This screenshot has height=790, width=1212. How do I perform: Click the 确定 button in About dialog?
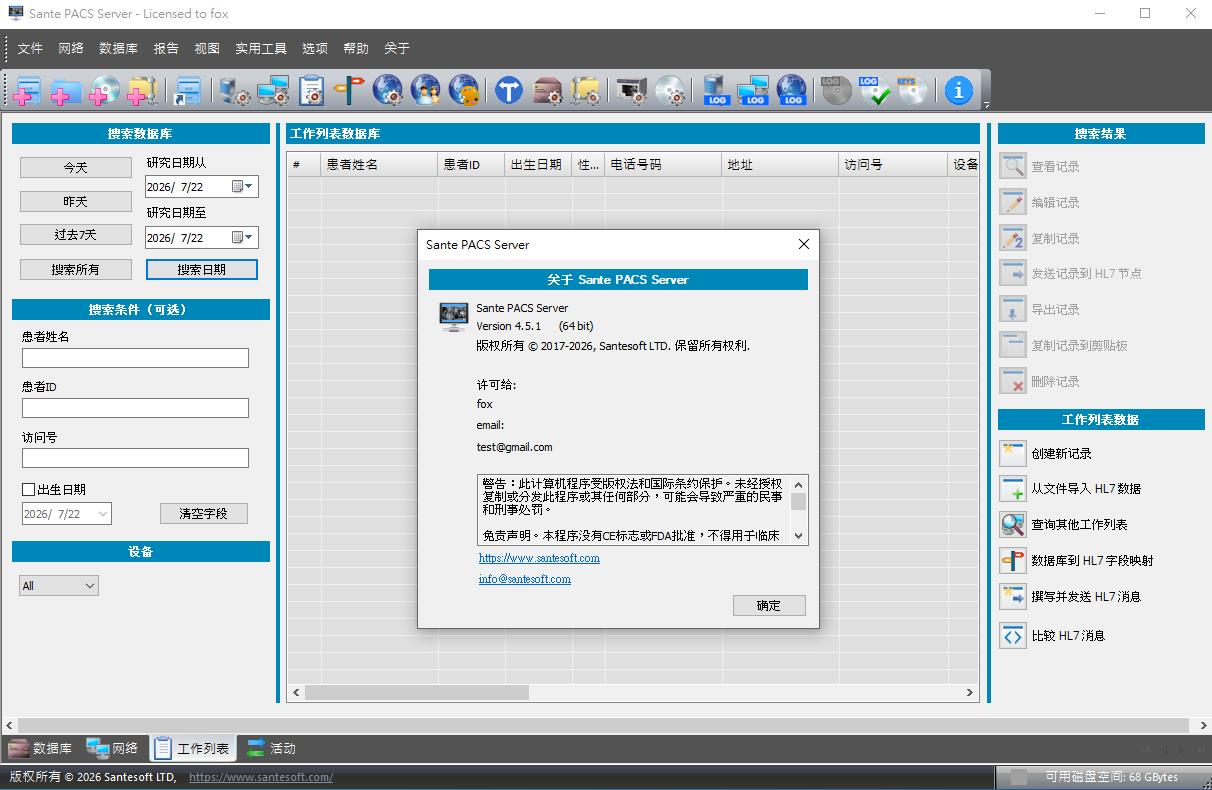point(769,605)
